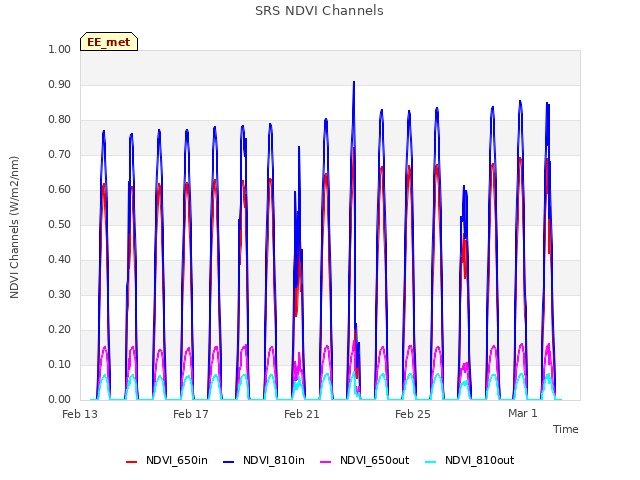The height and width of the screenshot is (480, 640).
Task: Click the chart title SRS NDVI Channels
Action: tap(319, 11)
